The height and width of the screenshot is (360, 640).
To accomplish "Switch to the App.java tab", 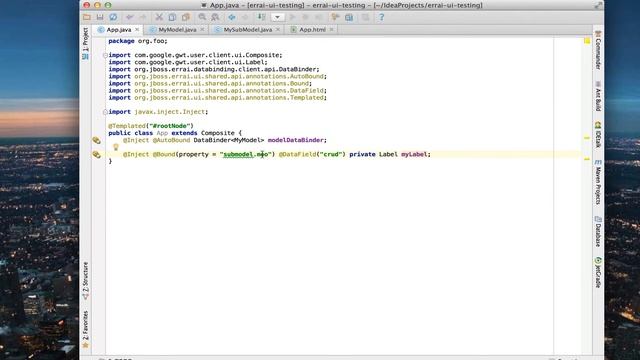I will [119, 30].
